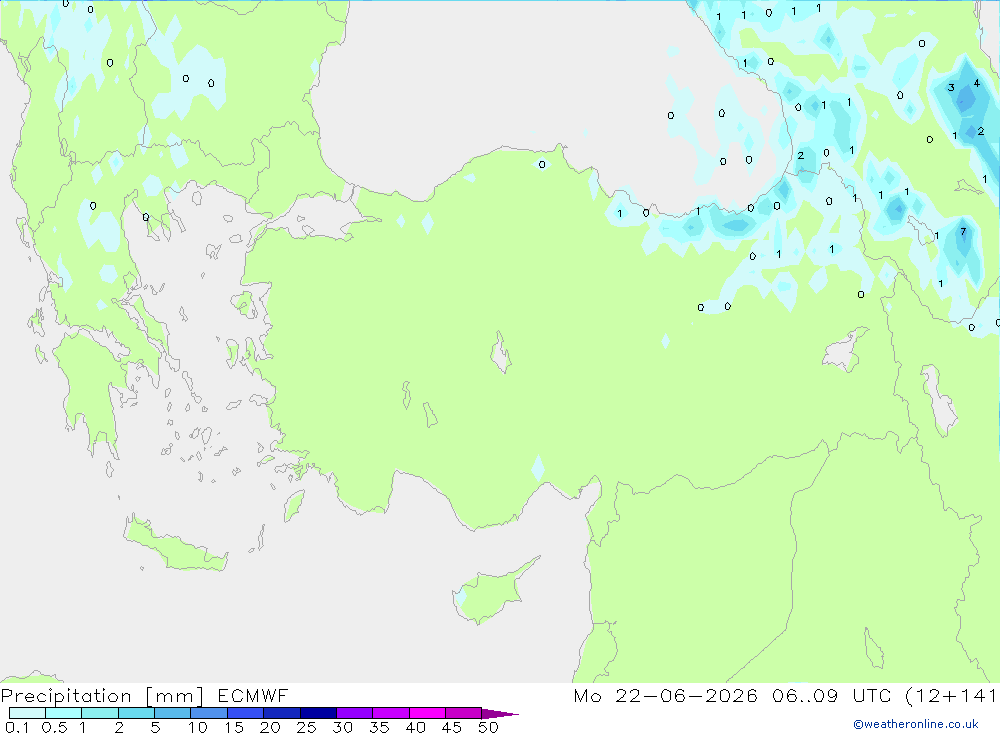The image size is (1000, 733).
Task: Click the legend label '15'
Action: click(234, 727)
